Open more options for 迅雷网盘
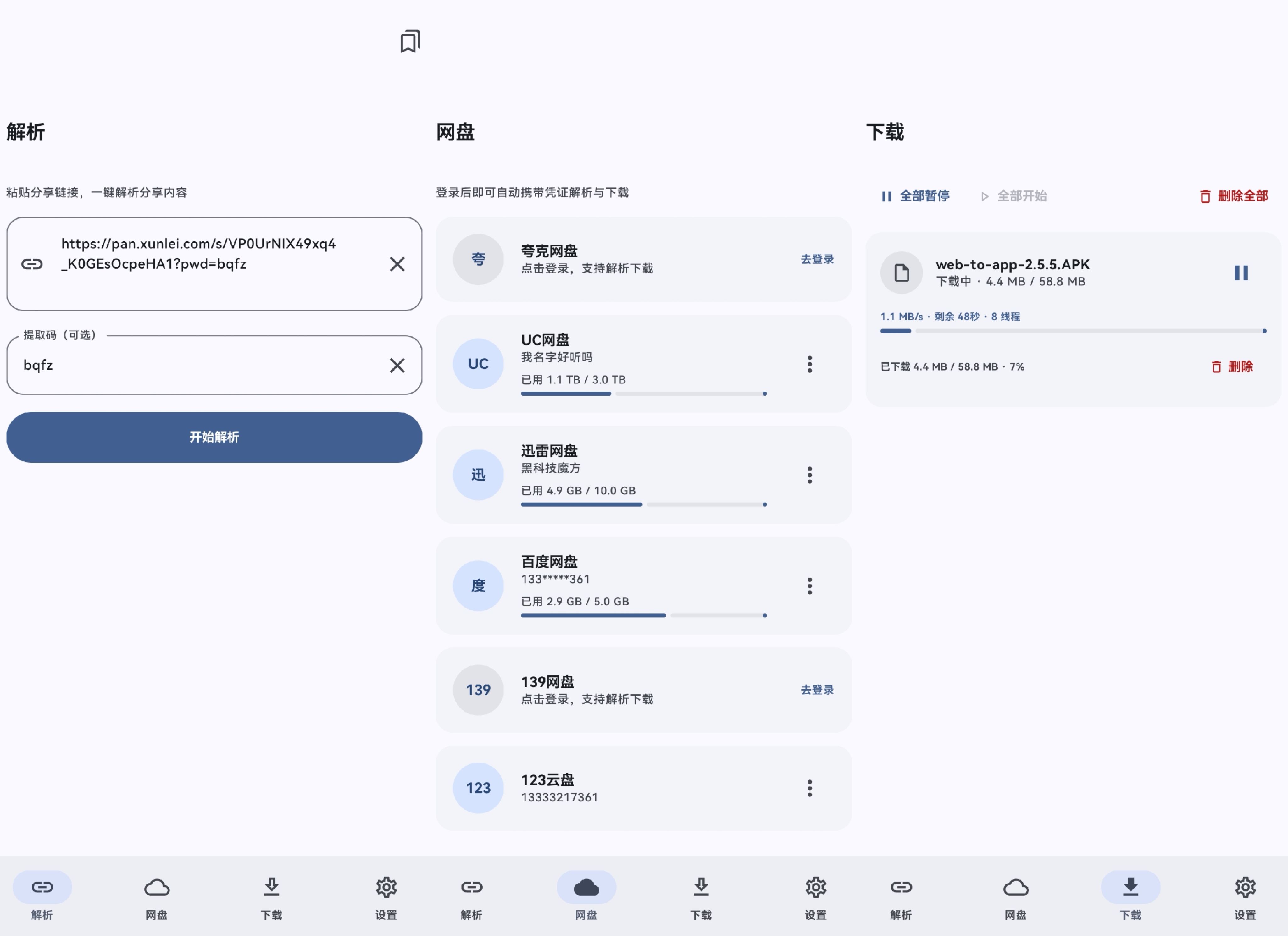This screenshot has height=936, width=1288. 810,475
